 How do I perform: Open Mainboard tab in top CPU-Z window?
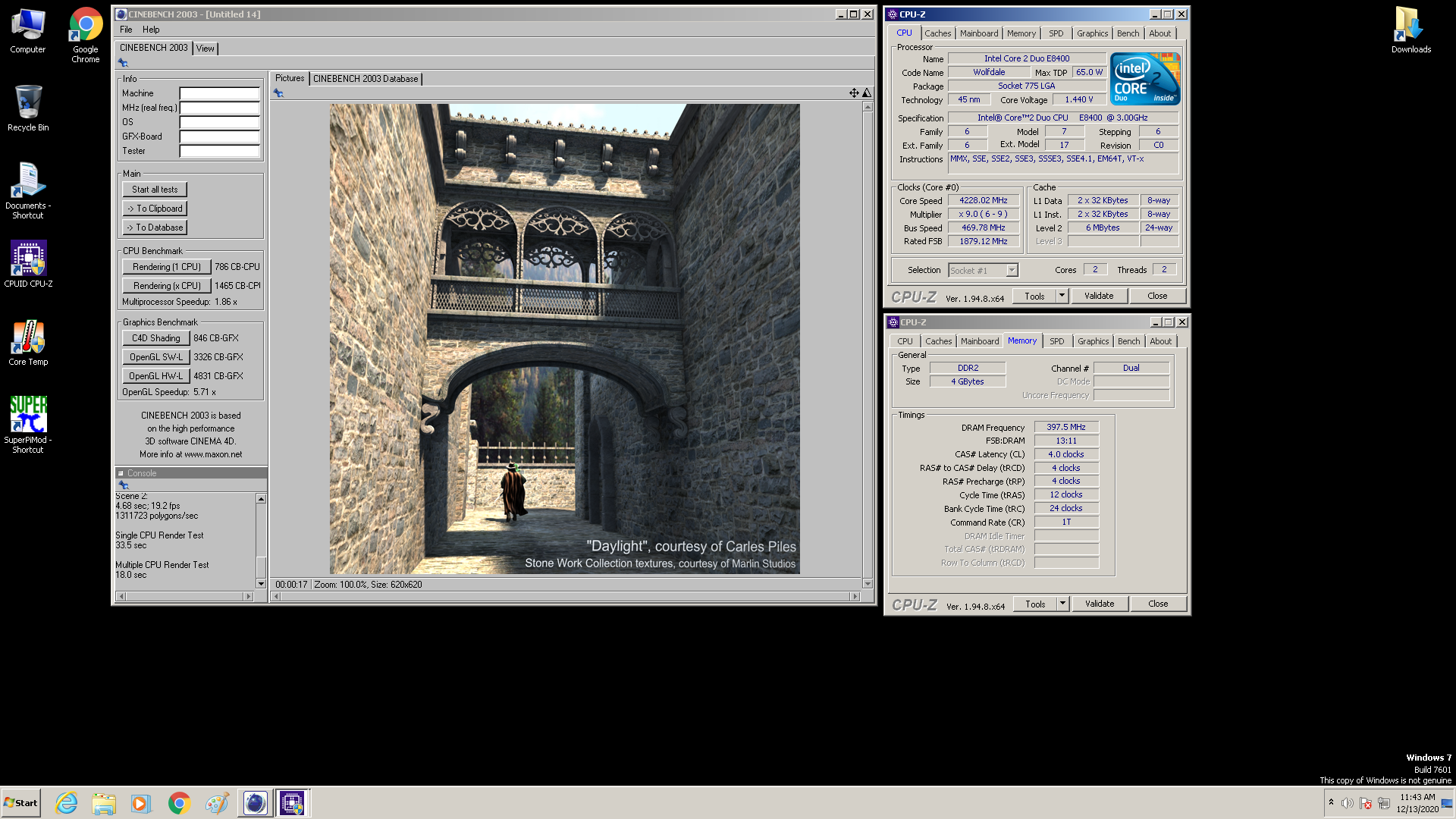[x=979, y=33]
